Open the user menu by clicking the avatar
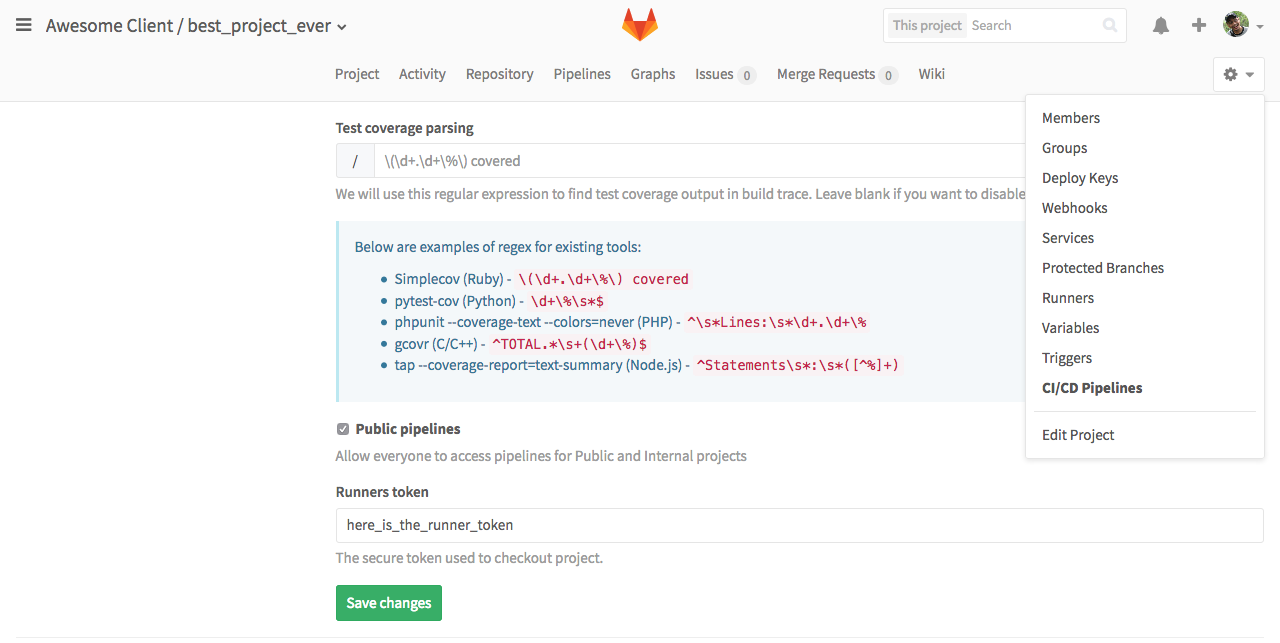The height and width of the screenshot is (643, 1280). click(x=1235, y=25)
